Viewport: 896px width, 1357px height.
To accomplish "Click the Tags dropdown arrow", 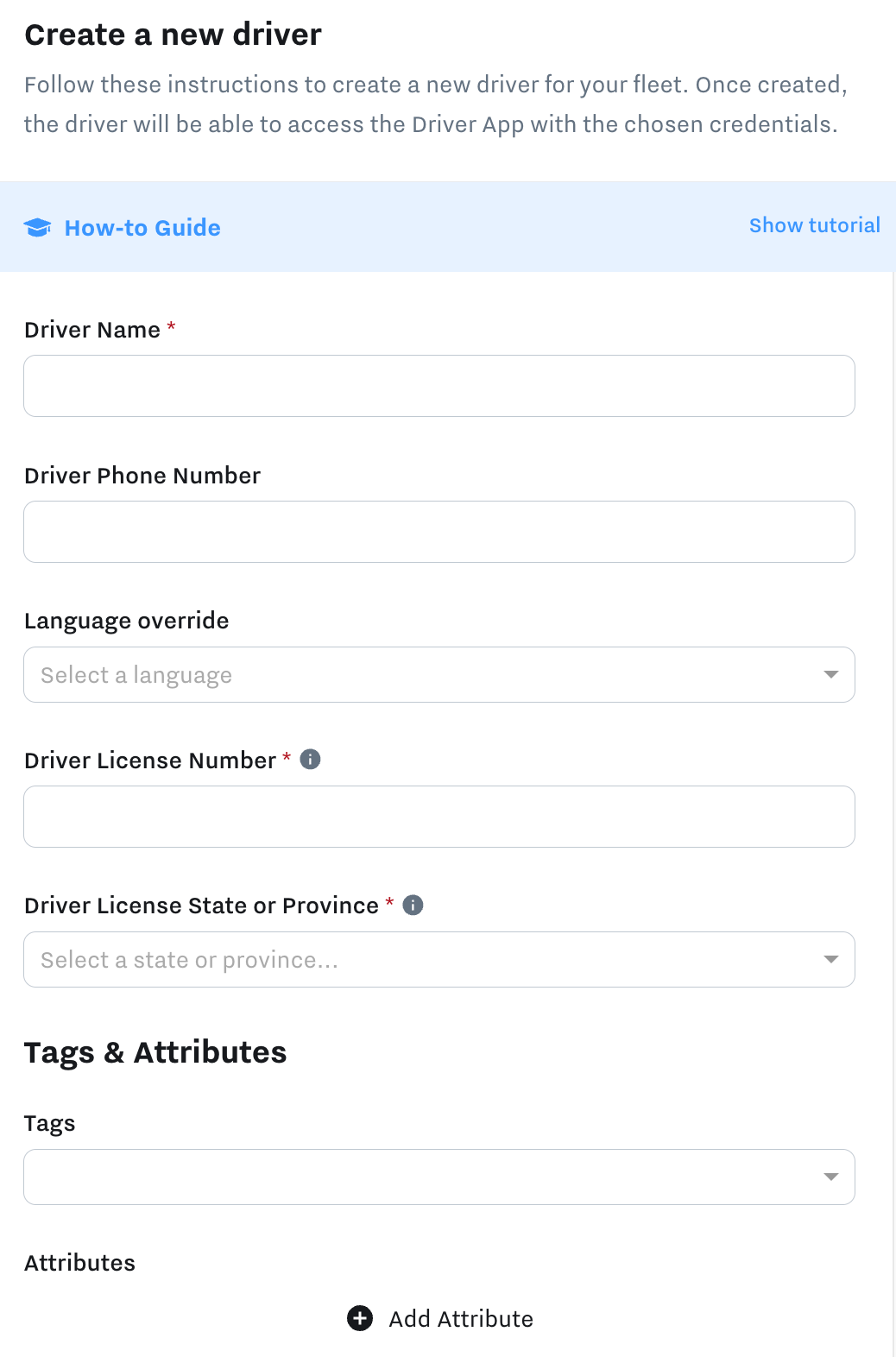I will tap(830, 1177).
